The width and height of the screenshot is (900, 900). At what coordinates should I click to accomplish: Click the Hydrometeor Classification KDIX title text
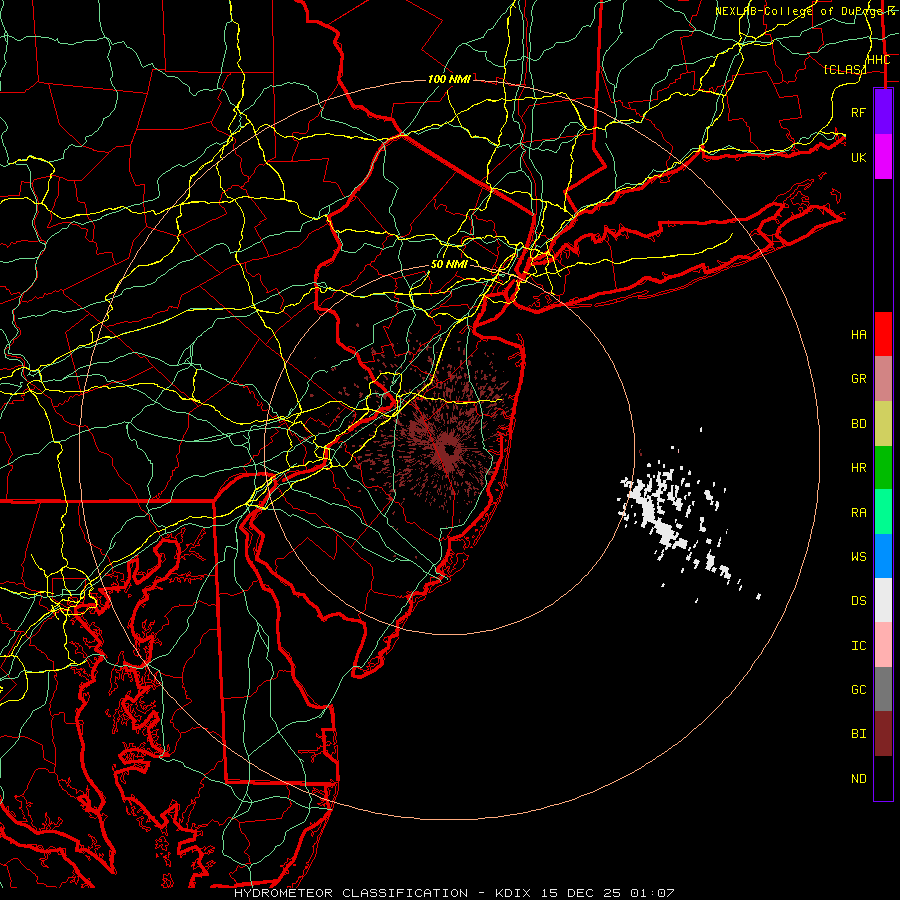454,893
